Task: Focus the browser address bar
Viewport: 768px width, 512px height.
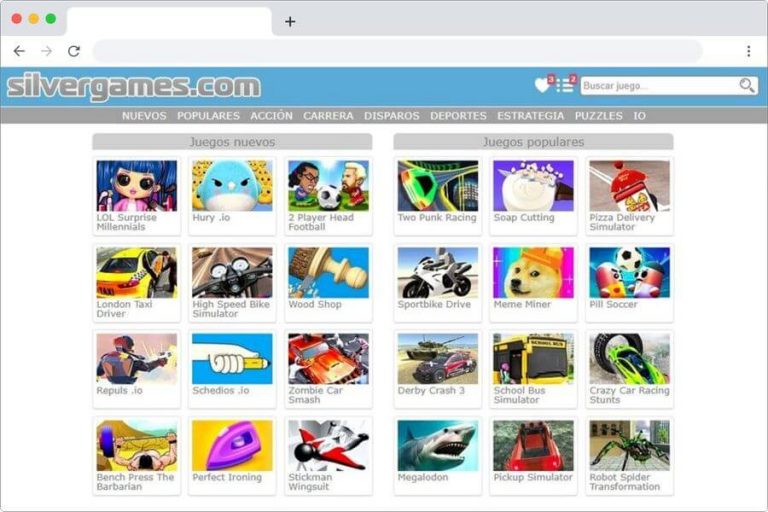Action: point(398,51)
